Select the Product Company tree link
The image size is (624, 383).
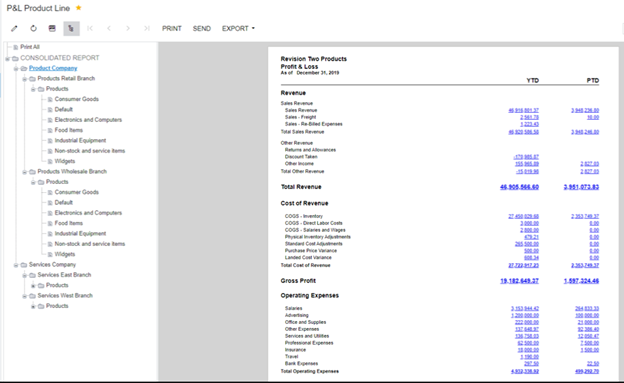click(53, 68)
